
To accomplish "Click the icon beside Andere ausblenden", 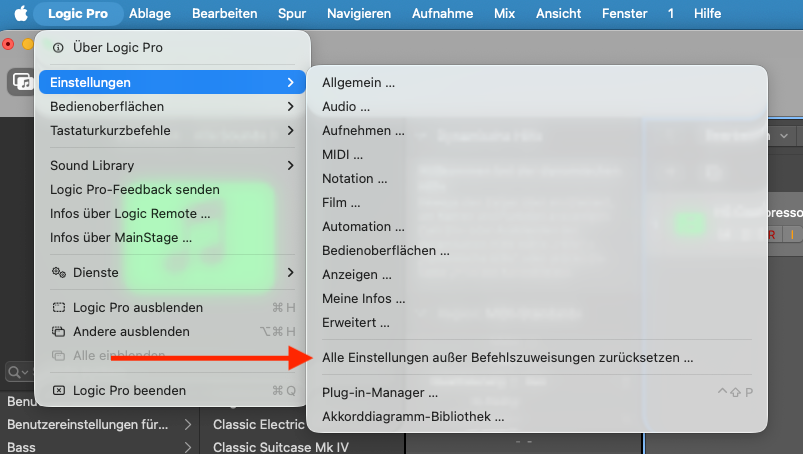I will pyautogui.click(x=59, y=332).
